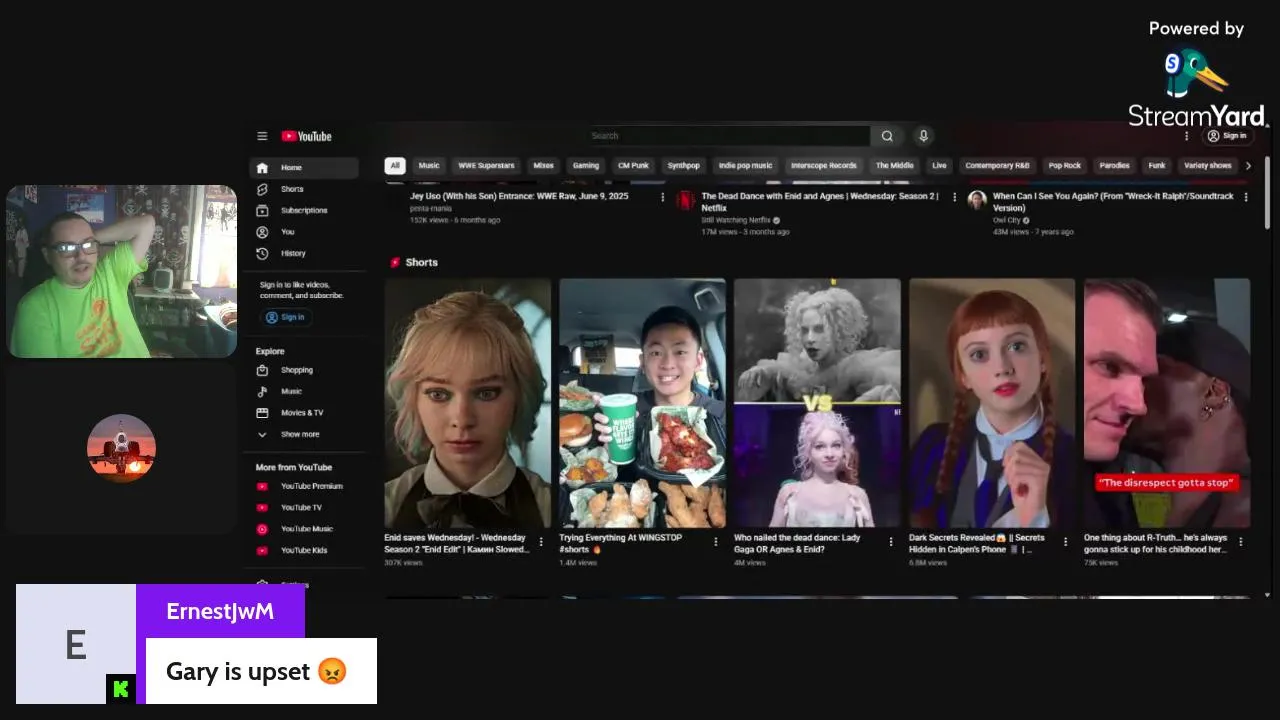Open Movies & TV icon
Image resolution: width=1280 pixels, height=720 pixels.
[x=262, y=412]
